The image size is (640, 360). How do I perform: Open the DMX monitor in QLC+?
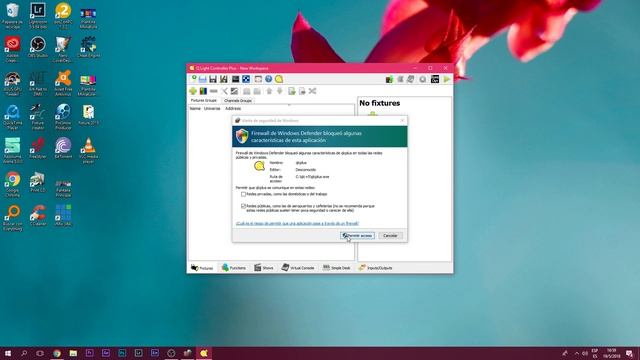coord(236,79)
